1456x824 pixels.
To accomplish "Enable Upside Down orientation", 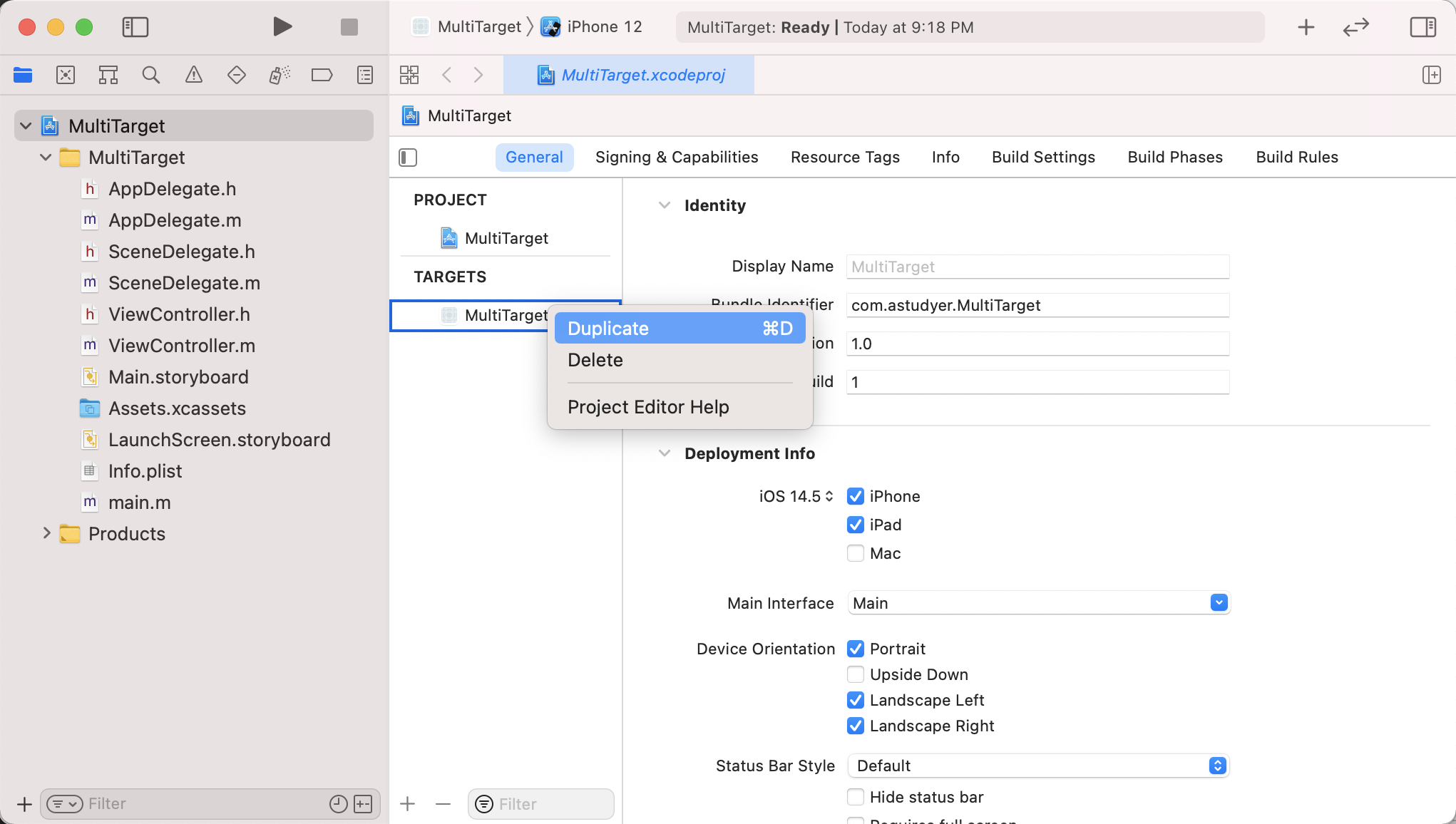I will (x=856, y=674).
